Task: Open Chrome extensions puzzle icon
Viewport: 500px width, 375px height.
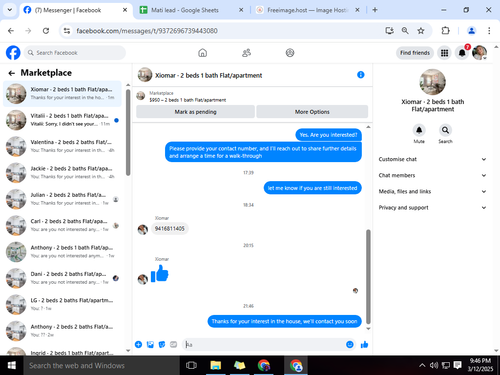Action: [x=445, y=31]
